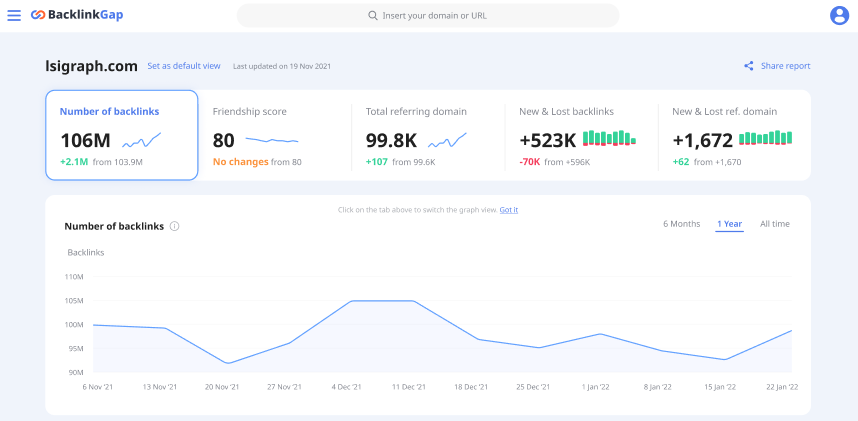Image resolution: width=858 pixels, height=421 pixels.
Task: Click the share report icon
Action: 749,66
